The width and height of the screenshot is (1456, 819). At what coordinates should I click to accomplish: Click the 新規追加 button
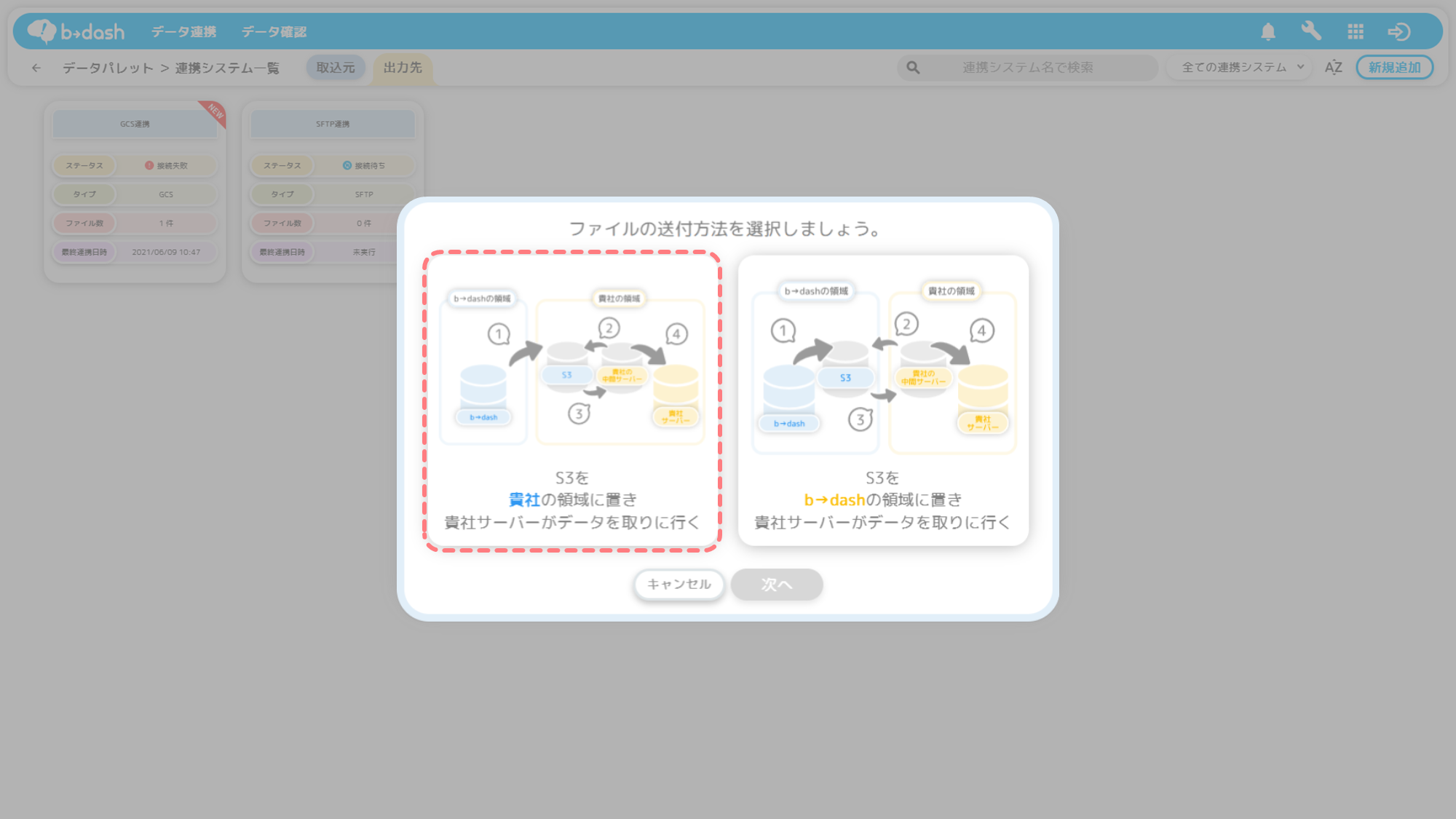1394,68
